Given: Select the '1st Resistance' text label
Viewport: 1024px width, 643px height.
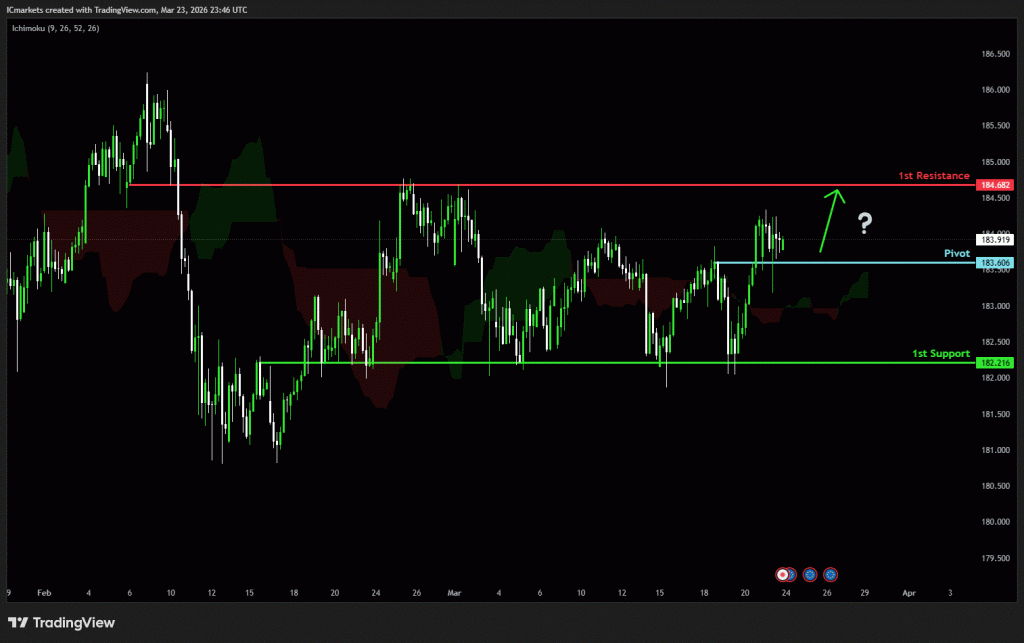Looking at the screenshot, I should [x=933, y=176].
